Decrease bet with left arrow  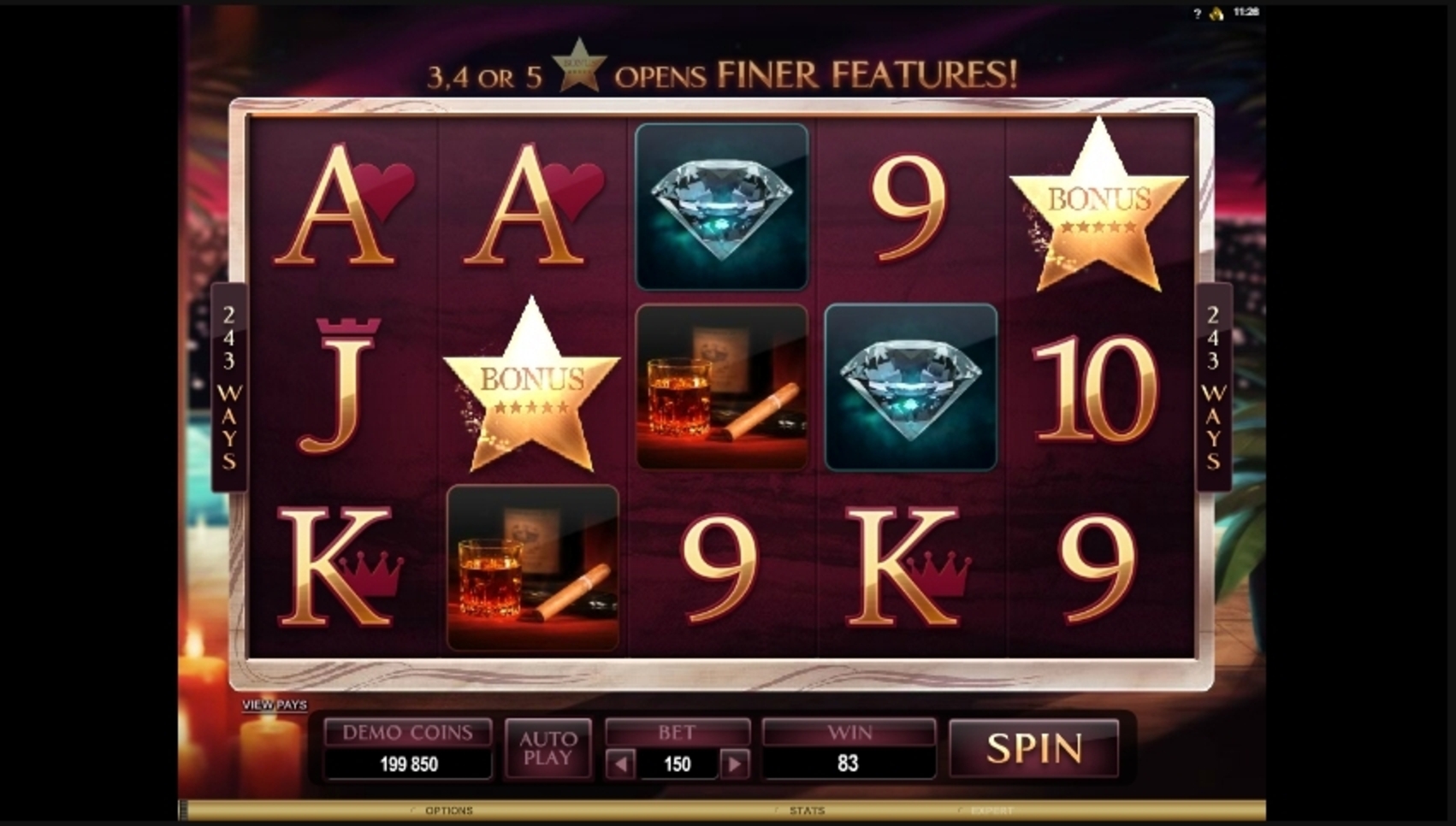tap(620, 764)
